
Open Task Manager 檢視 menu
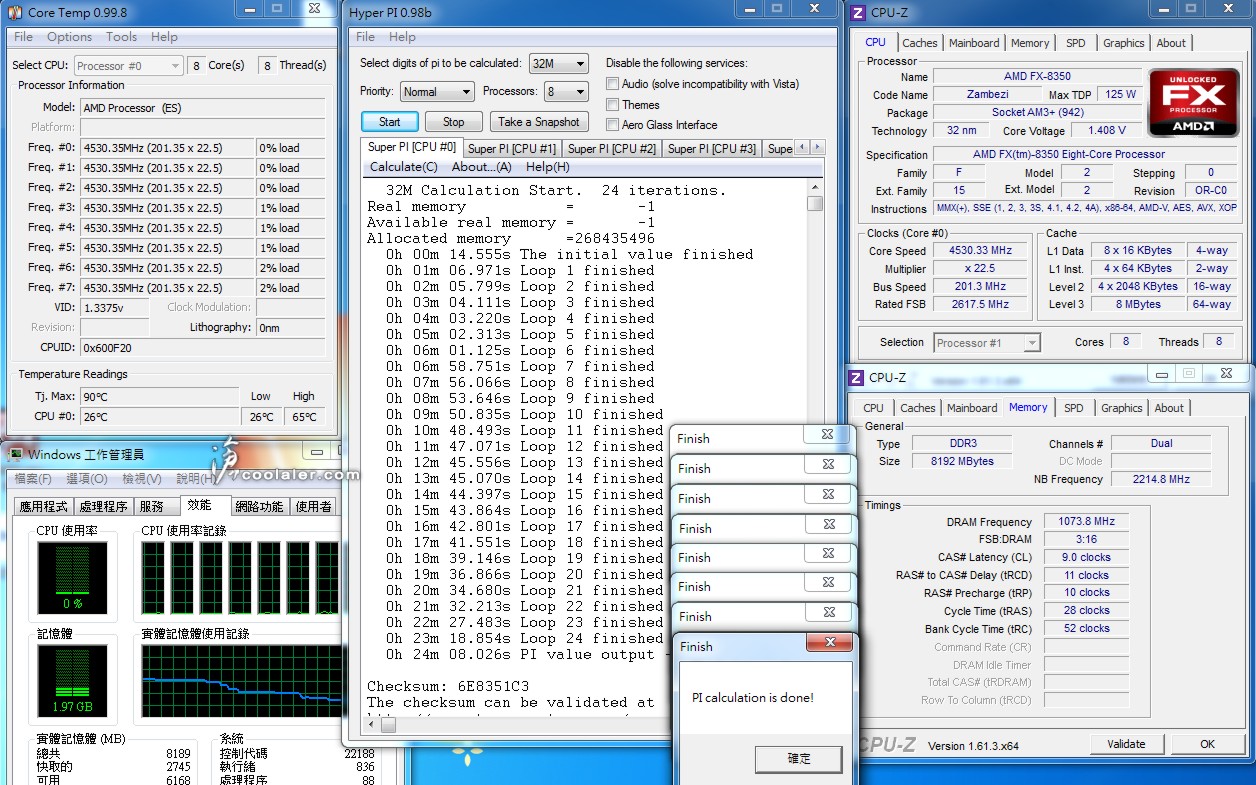click(142, 479)
